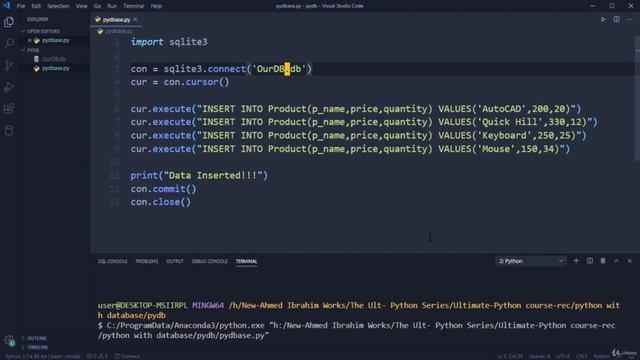This screenshot has width=640, height=360.
Task: Open editor More Actions ellipsis
Action: pyautogui.click(x=629, y=19)
